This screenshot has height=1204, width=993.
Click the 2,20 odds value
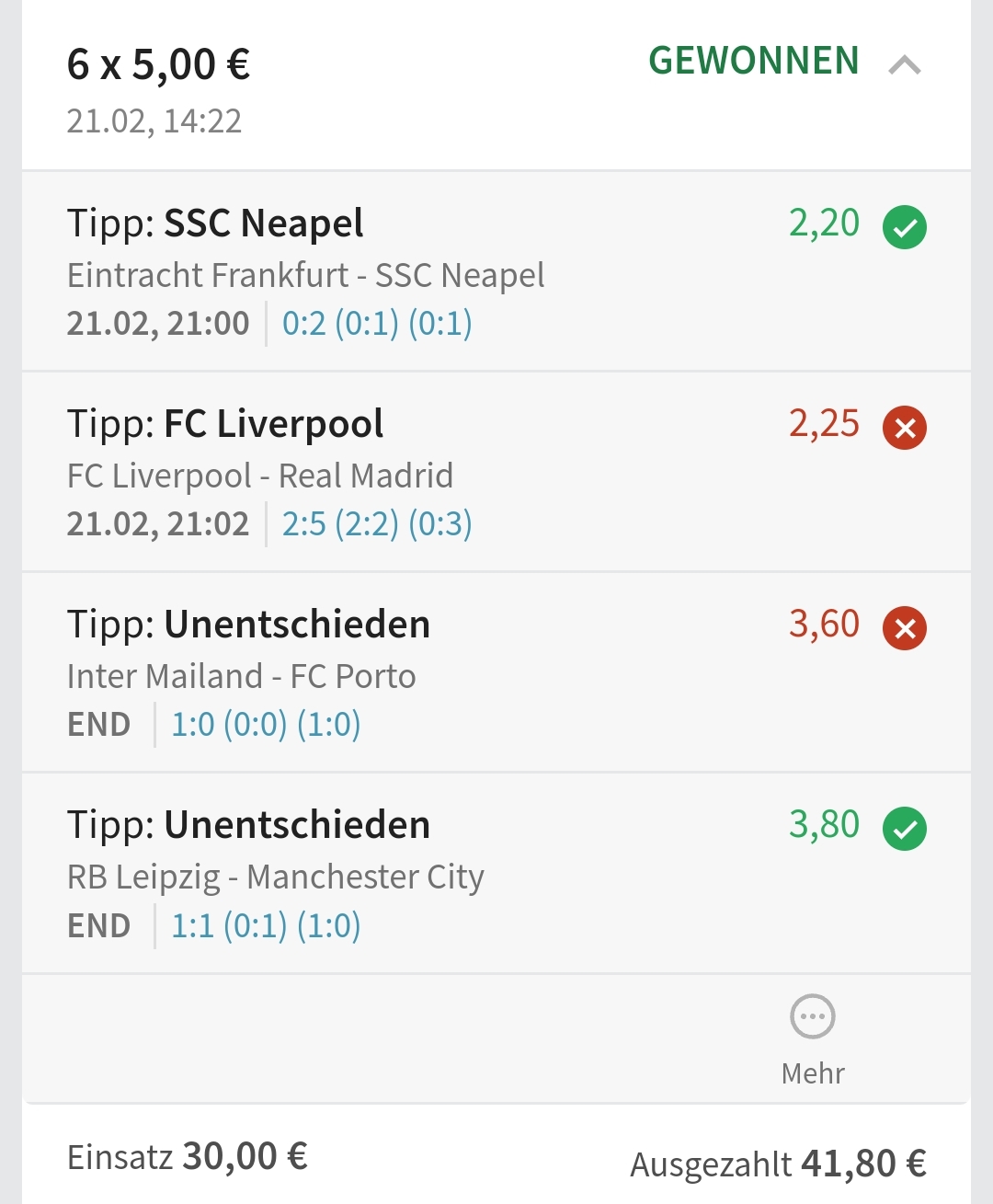[x=824, y=224]
